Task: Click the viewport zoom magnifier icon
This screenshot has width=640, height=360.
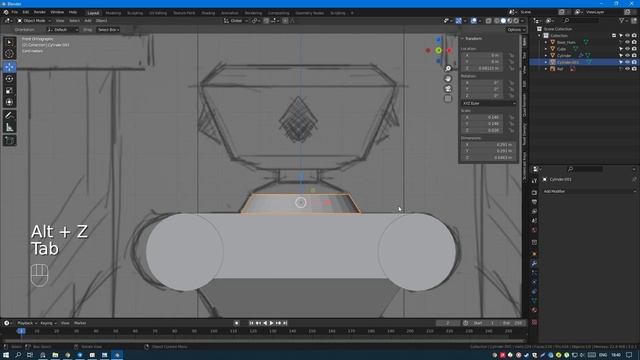Action: click(x=448, y=69)
